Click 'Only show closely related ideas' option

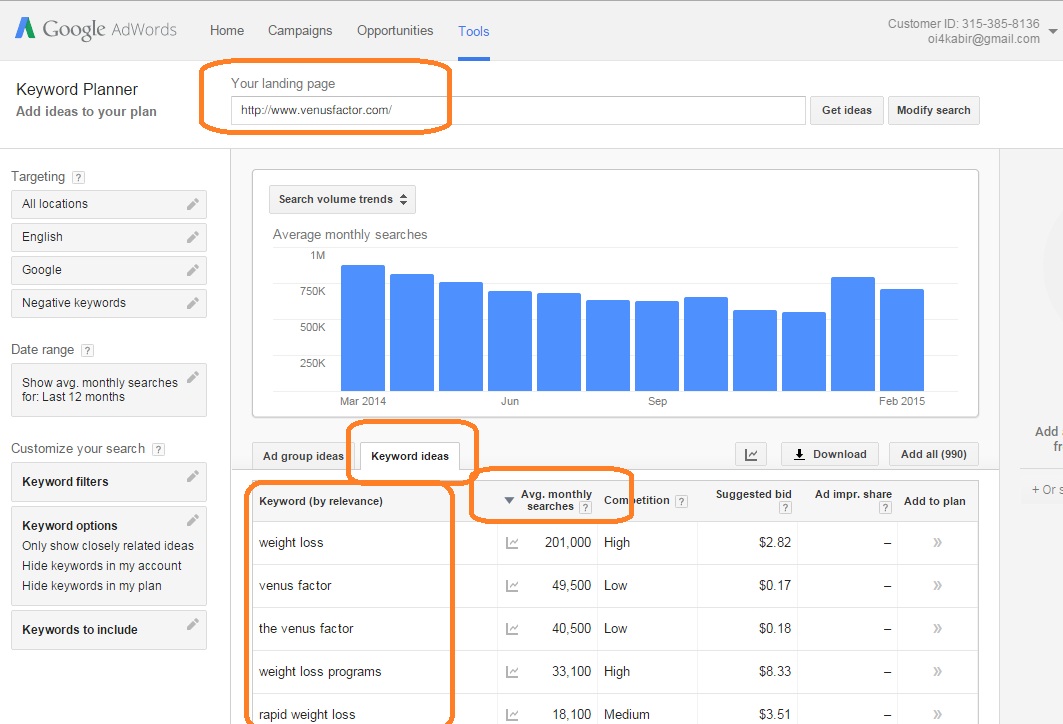(108, 546)
